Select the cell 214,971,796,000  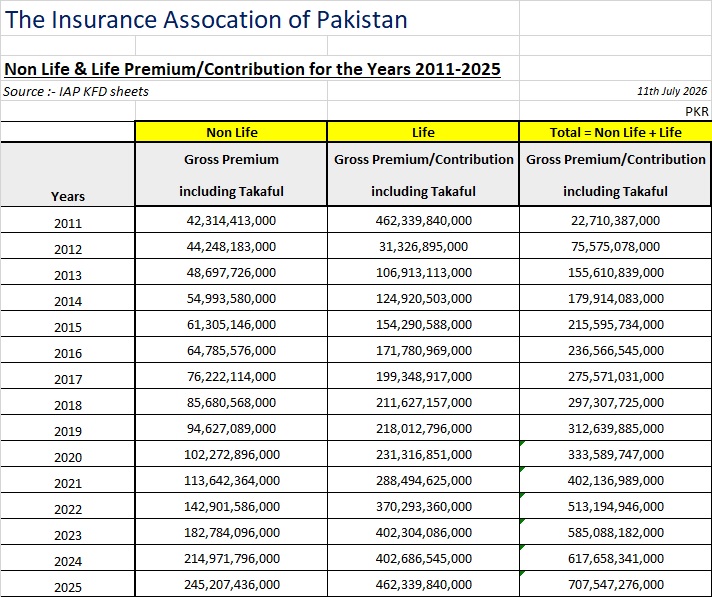(x=232, y=558)
